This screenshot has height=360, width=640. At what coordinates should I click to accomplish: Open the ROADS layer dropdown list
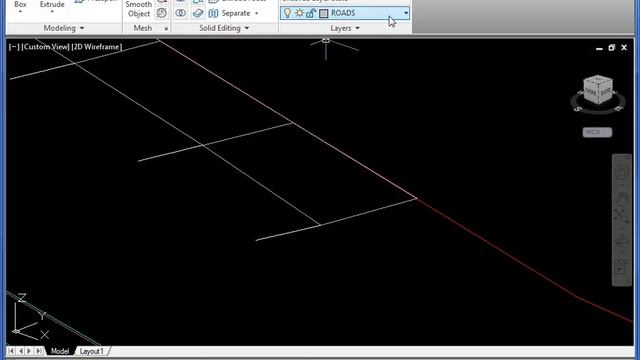point(406,13)
